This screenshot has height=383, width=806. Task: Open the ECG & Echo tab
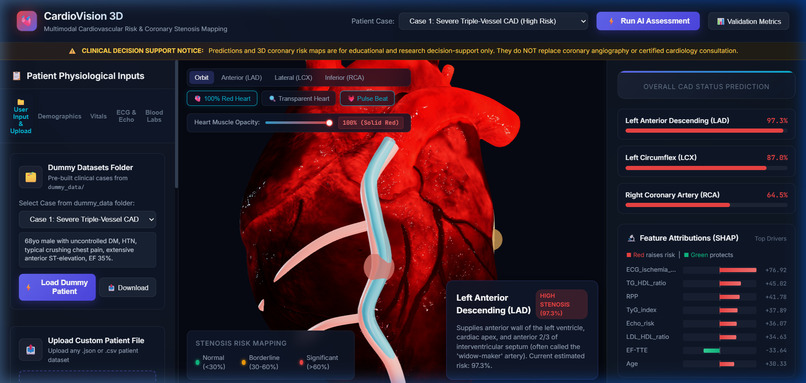tap(126, 116)
